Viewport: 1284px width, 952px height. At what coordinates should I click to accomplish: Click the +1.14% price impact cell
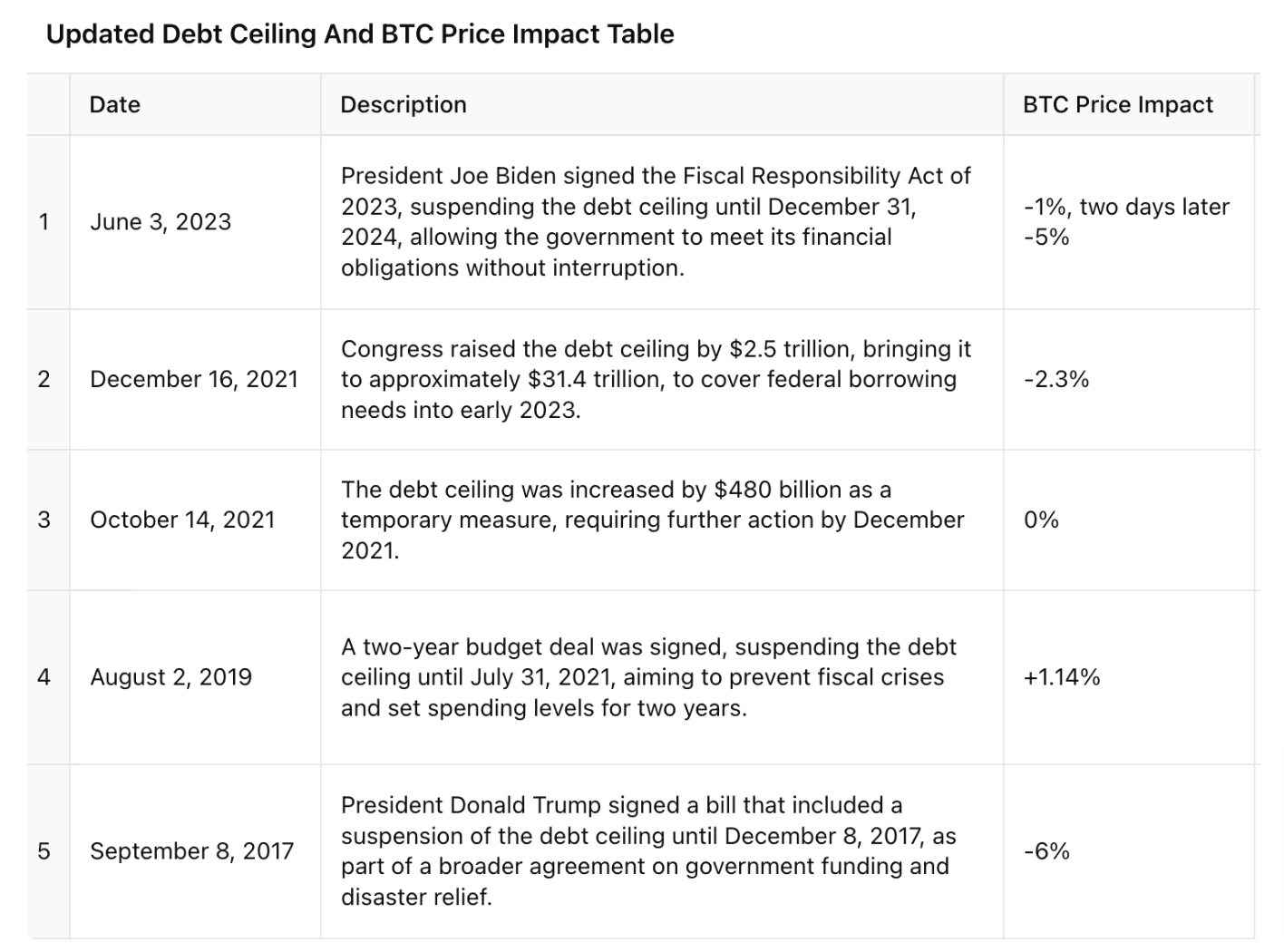pos(1062,677)
